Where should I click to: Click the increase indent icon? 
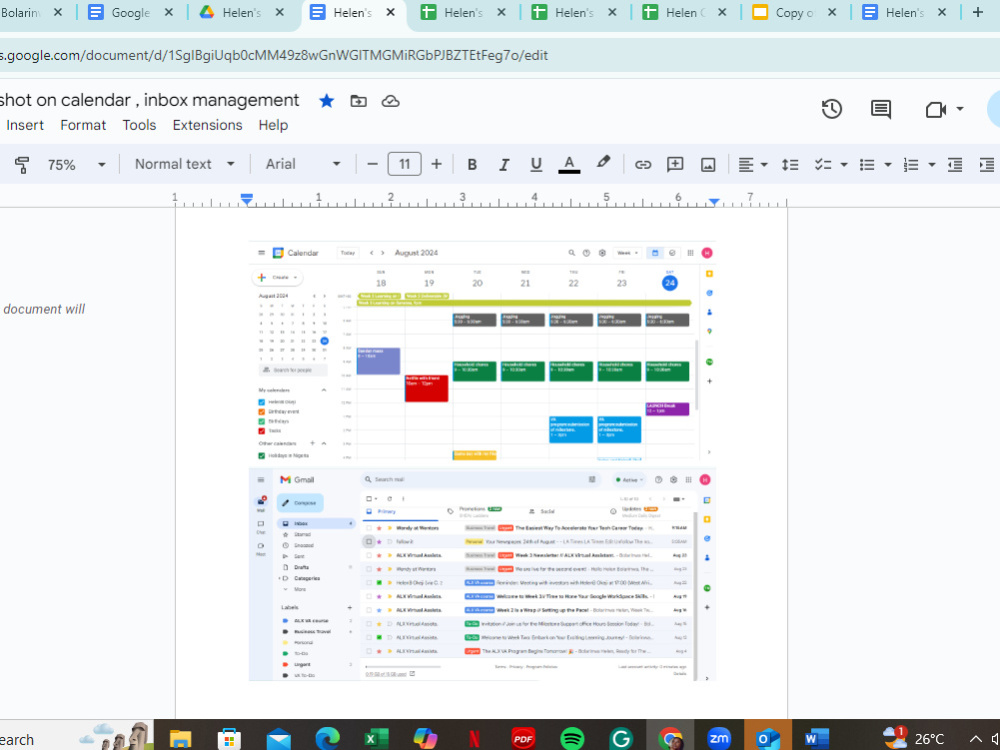(987, 165)
